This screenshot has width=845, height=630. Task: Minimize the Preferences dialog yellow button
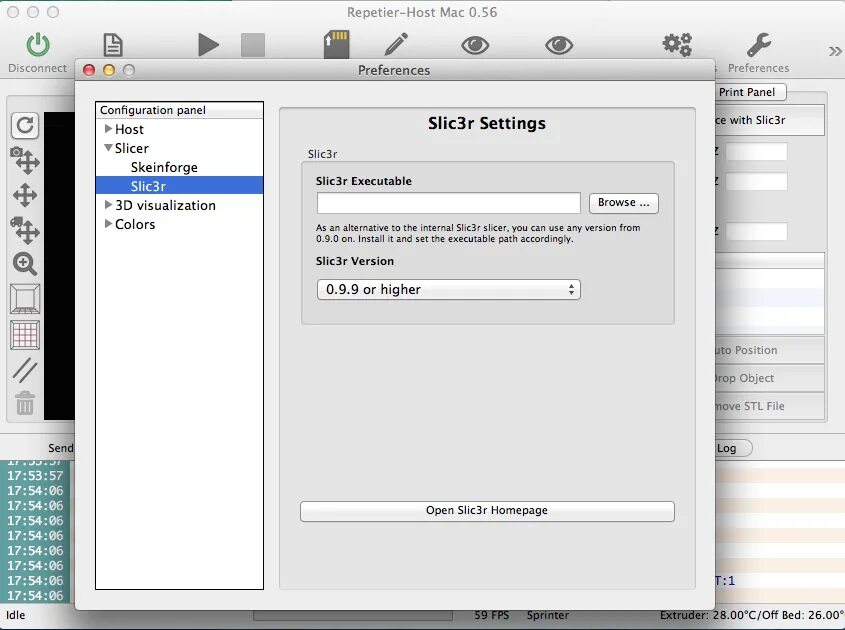click(x=109, y=70)
